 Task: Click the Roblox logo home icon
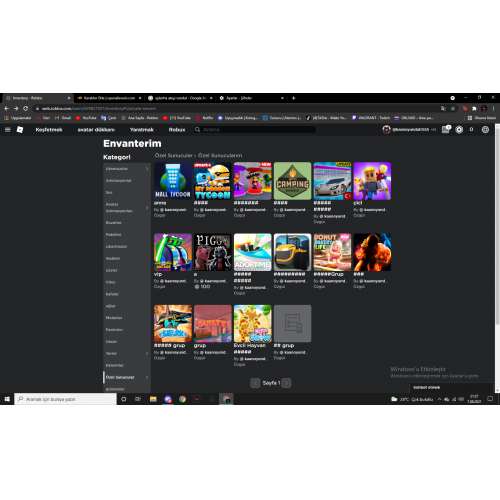click(x=20, y=130)
